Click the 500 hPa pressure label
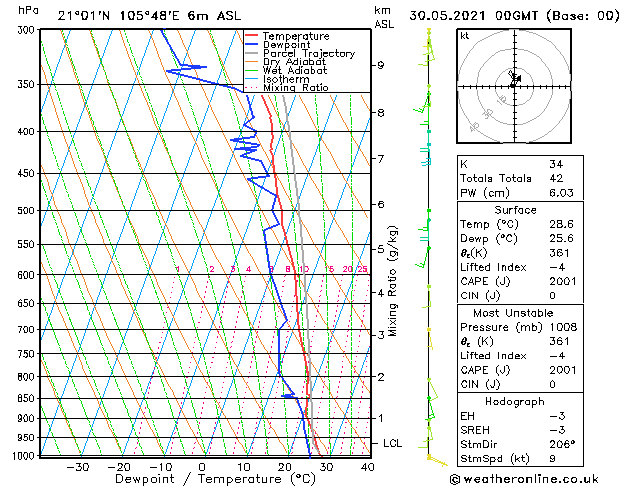 point(28,211)
